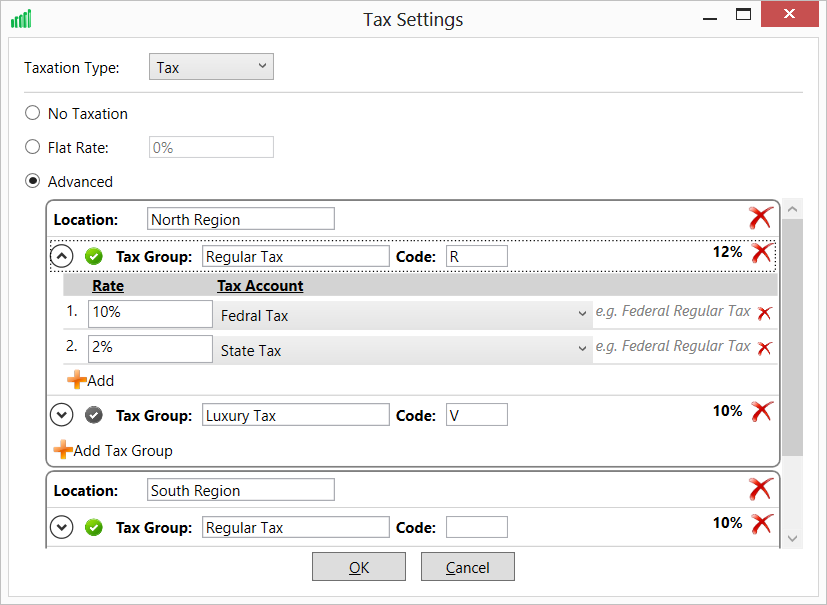Select the No Taxation option
Screen dimensions: 827x605
[31, 113]
